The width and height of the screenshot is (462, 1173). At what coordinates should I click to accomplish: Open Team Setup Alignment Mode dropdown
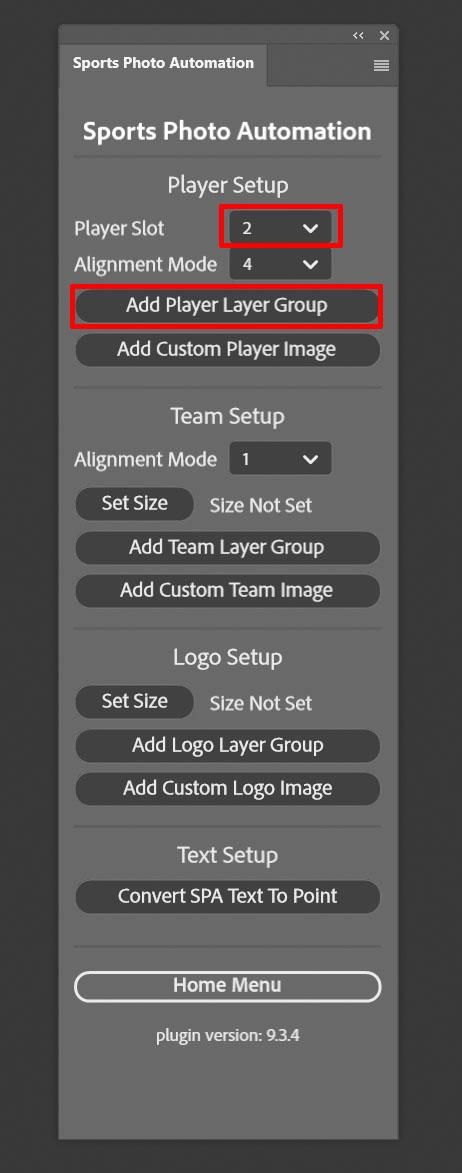[x=280, y=459]
